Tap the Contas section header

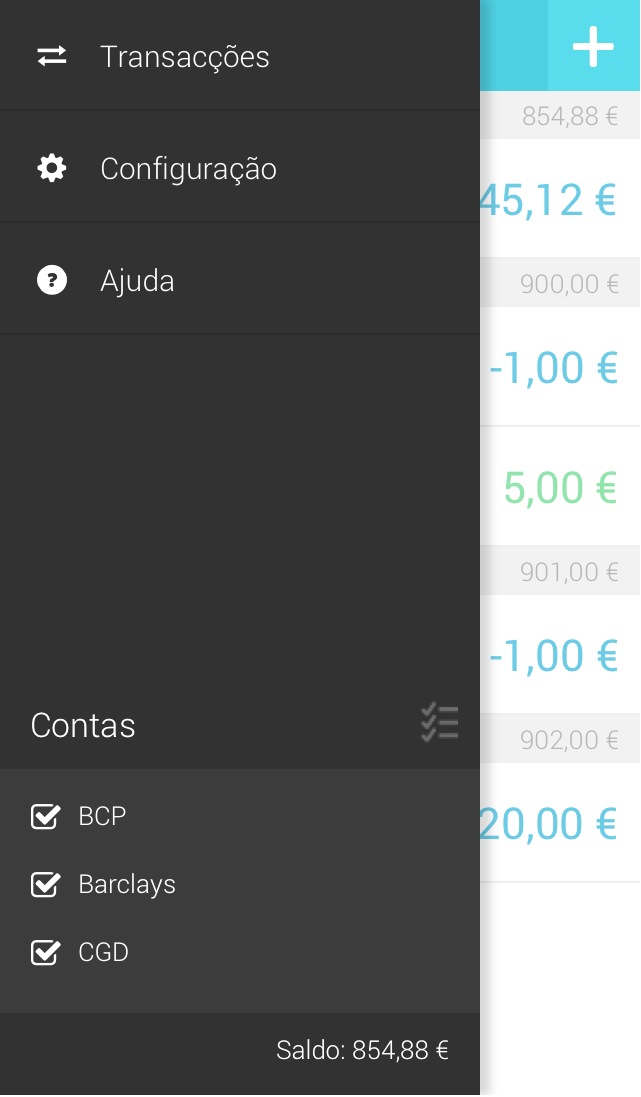83,725
